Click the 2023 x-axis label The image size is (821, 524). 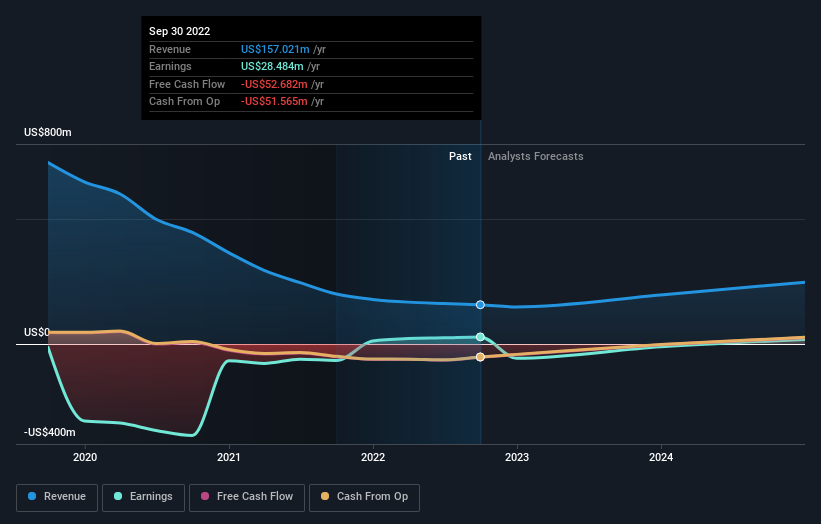pyautogui.click(x=517, y=457)
